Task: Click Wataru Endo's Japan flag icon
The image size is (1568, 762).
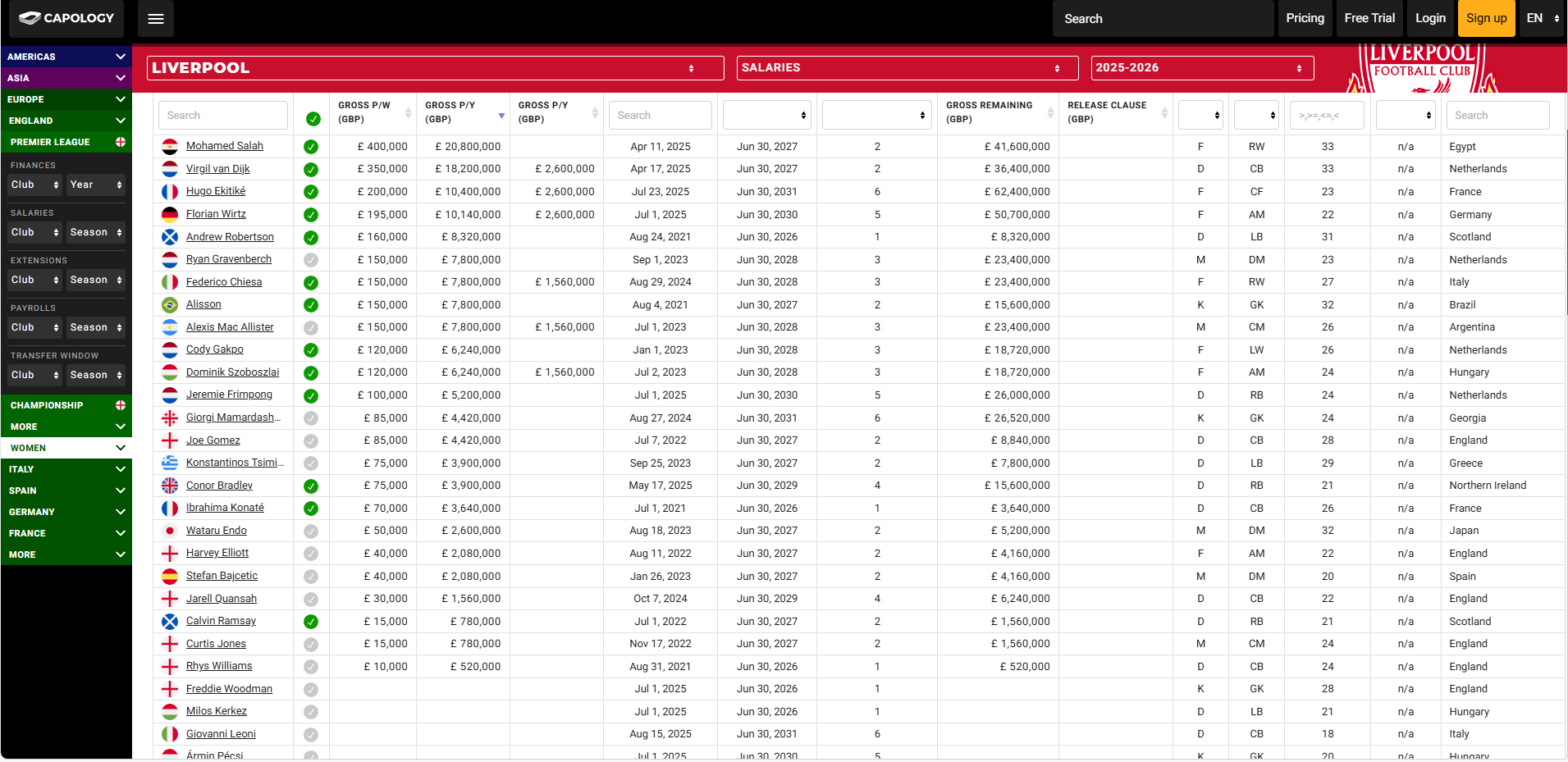Action: point(170,531)
